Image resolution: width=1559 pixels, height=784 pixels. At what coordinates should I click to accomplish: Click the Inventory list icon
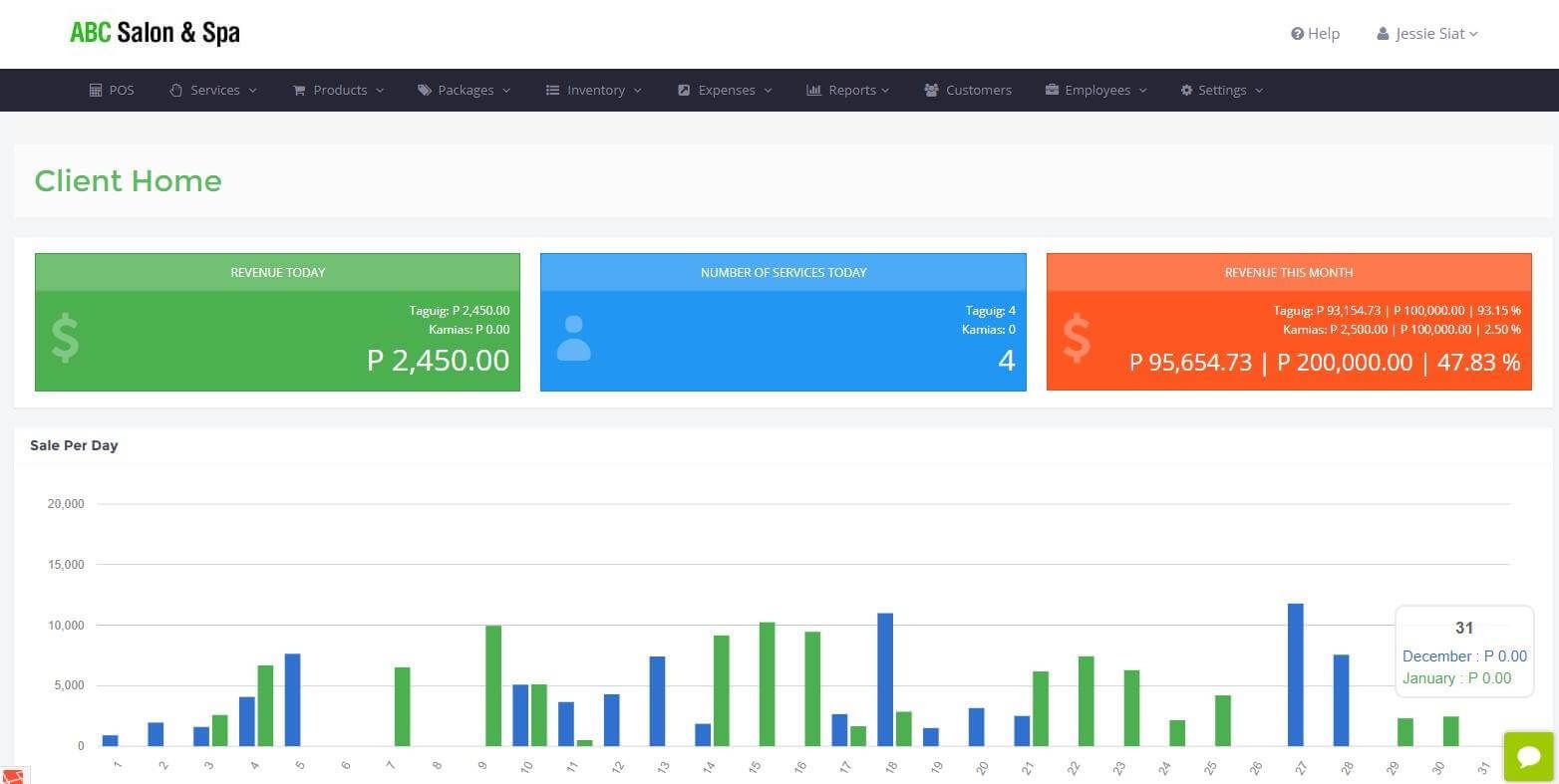pos(552,90)
